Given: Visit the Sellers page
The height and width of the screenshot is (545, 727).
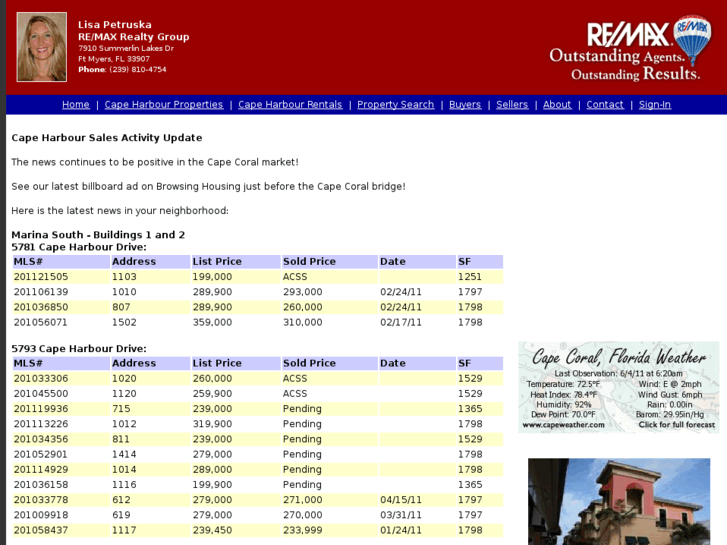Looking at the screenshot, I should click(x=512, y=104).
